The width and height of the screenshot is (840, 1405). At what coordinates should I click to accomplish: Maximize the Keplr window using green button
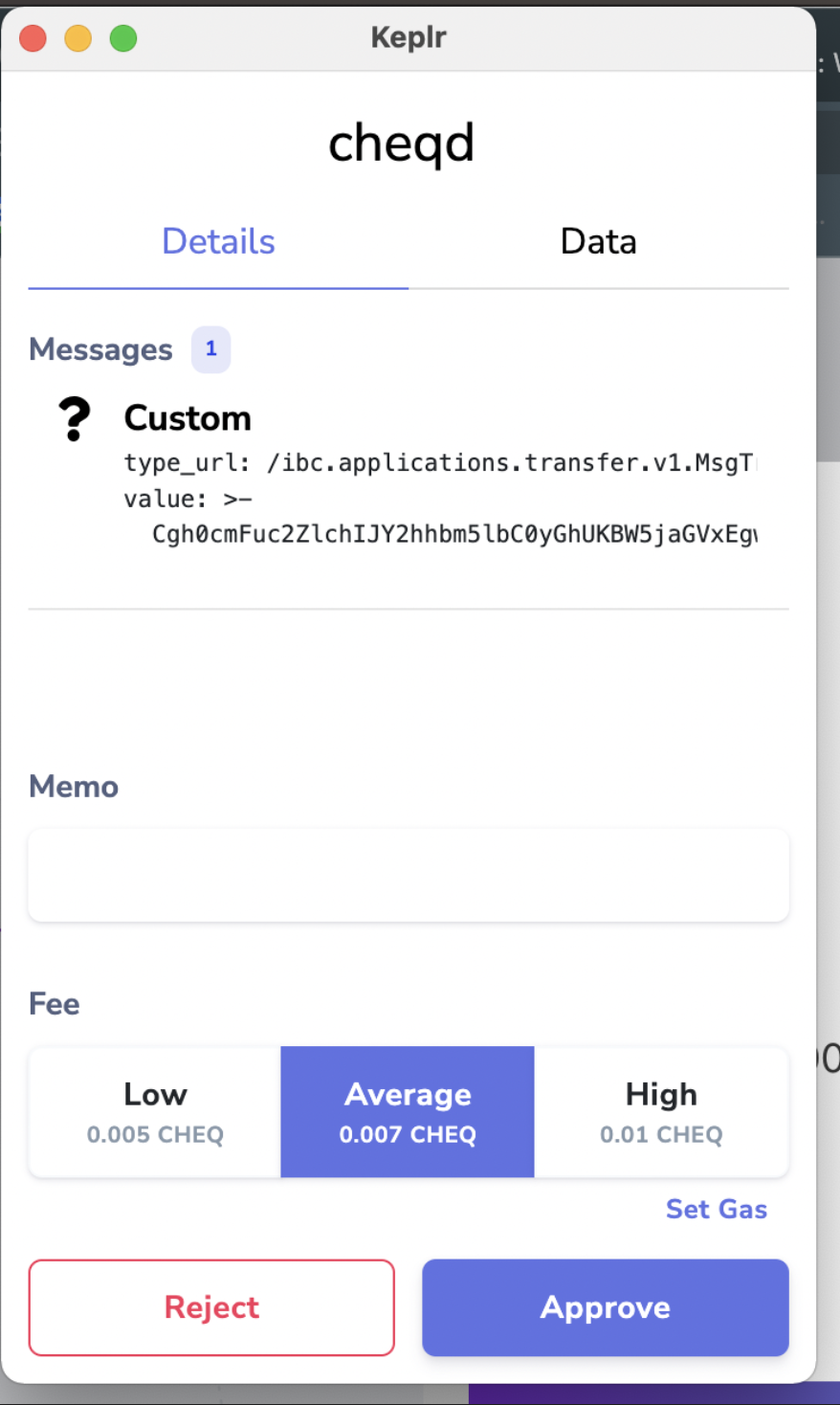(123, 38)
